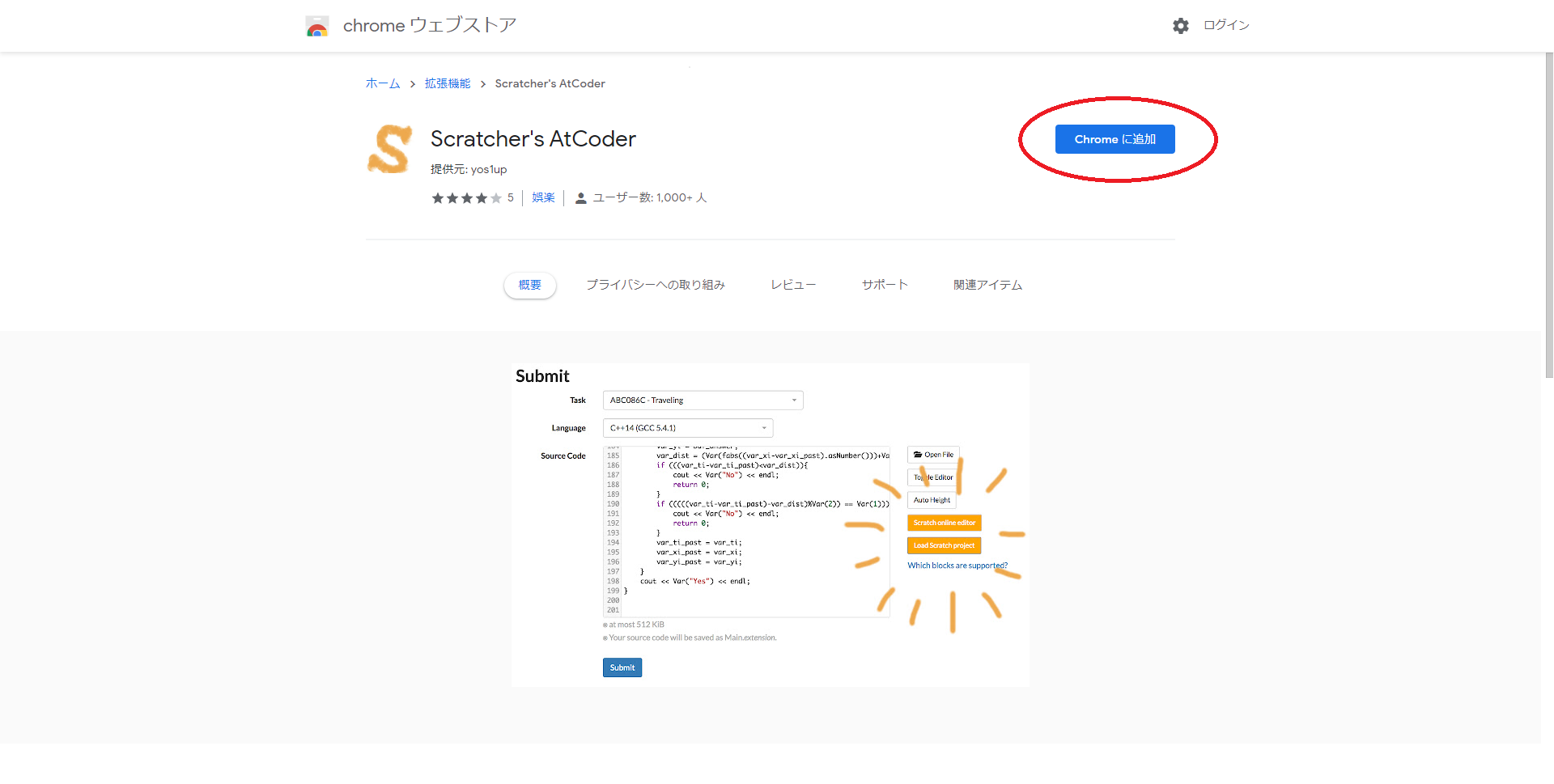Switch to プライバシーへの取り組み tab
1554x784 pixels.
tap(656, 285)
